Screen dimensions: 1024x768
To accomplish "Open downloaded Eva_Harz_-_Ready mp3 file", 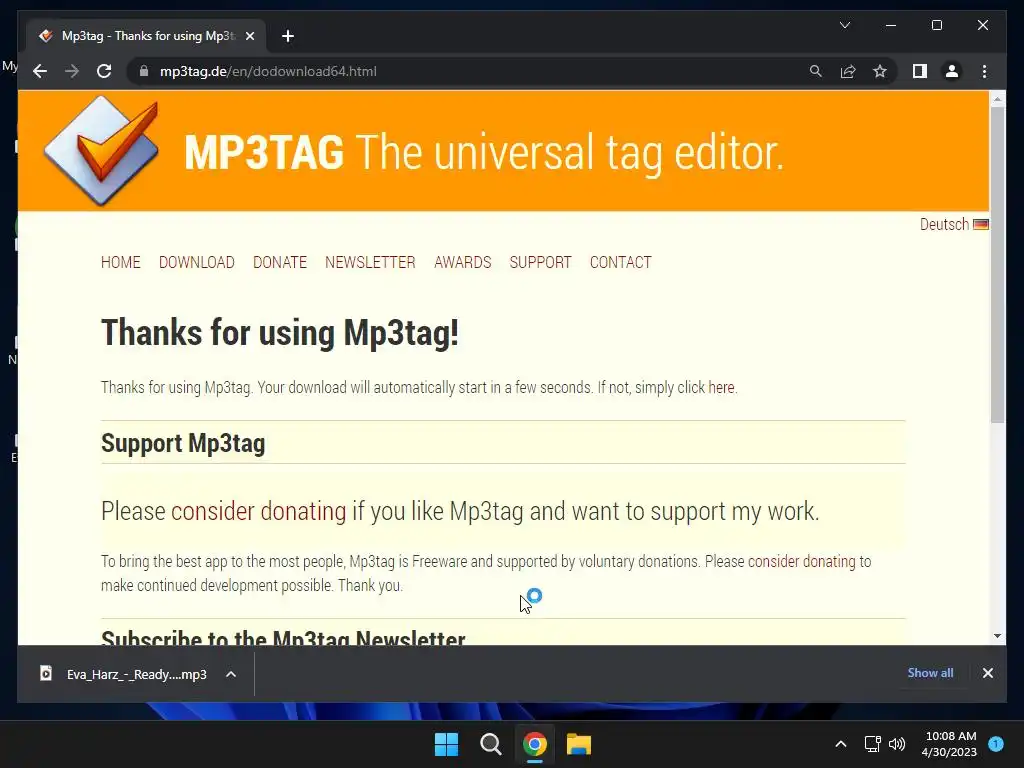I will click(136, 675).
